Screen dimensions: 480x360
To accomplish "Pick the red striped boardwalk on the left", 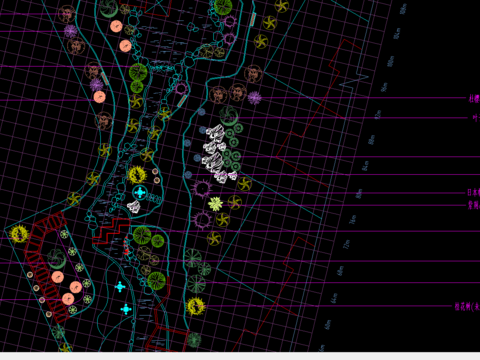I will [46, 267].
